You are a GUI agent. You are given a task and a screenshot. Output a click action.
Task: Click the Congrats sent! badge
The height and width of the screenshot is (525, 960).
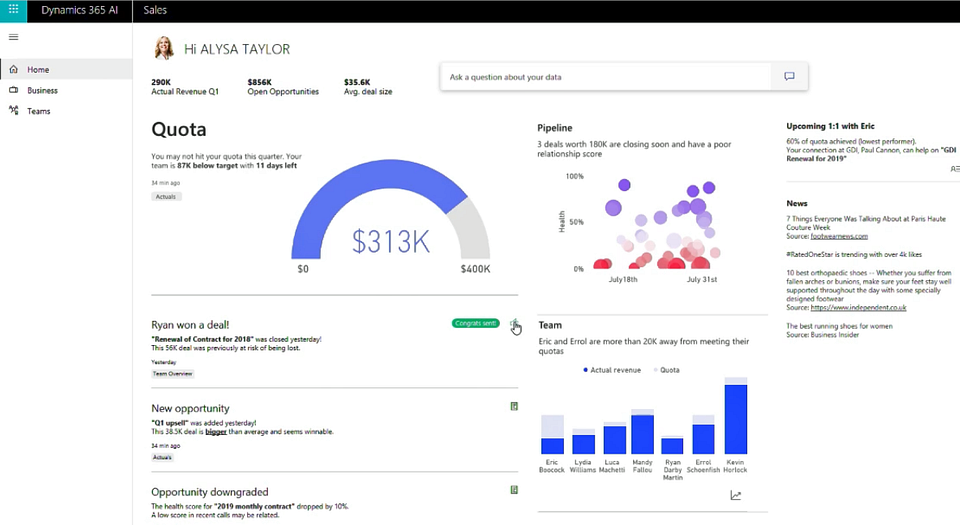476,323
